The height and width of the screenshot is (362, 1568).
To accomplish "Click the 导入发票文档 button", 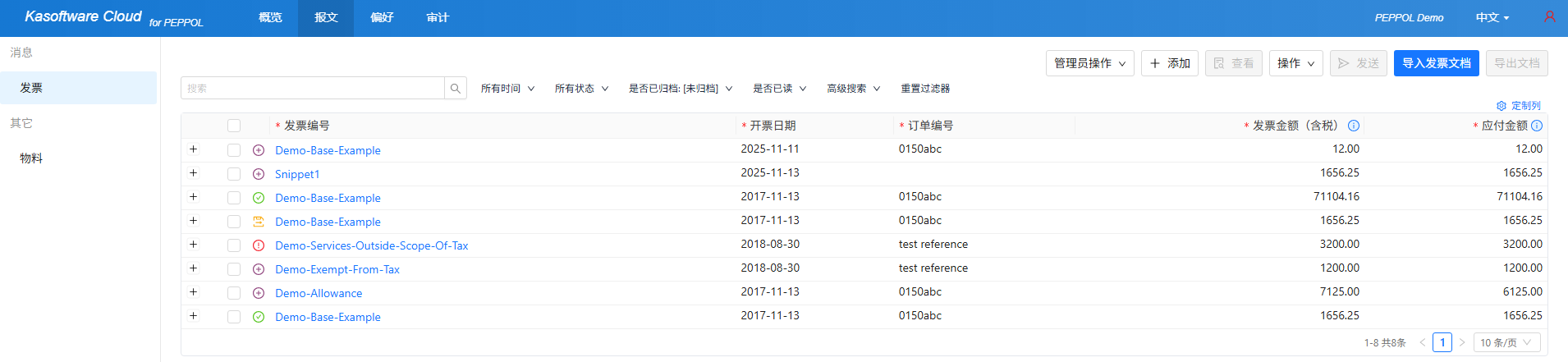I will 1436,63.
